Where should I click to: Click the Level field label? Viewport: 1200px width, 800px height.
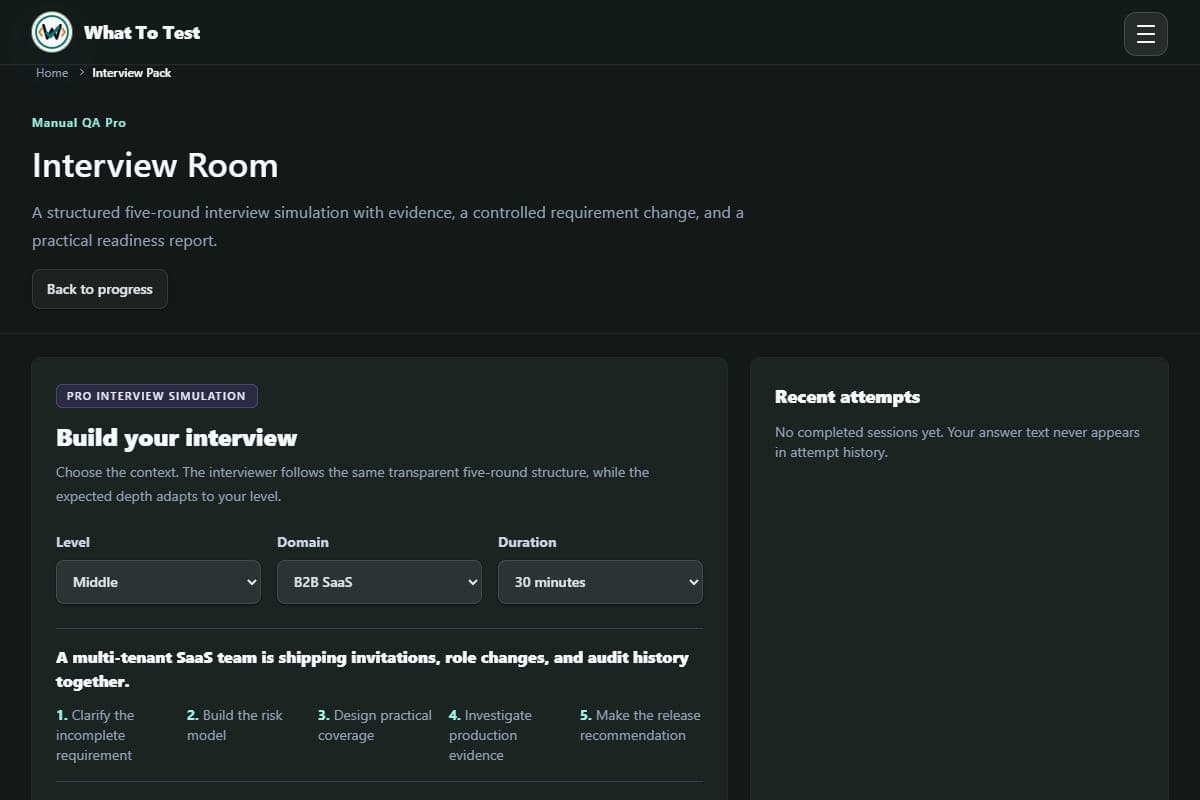73,542
